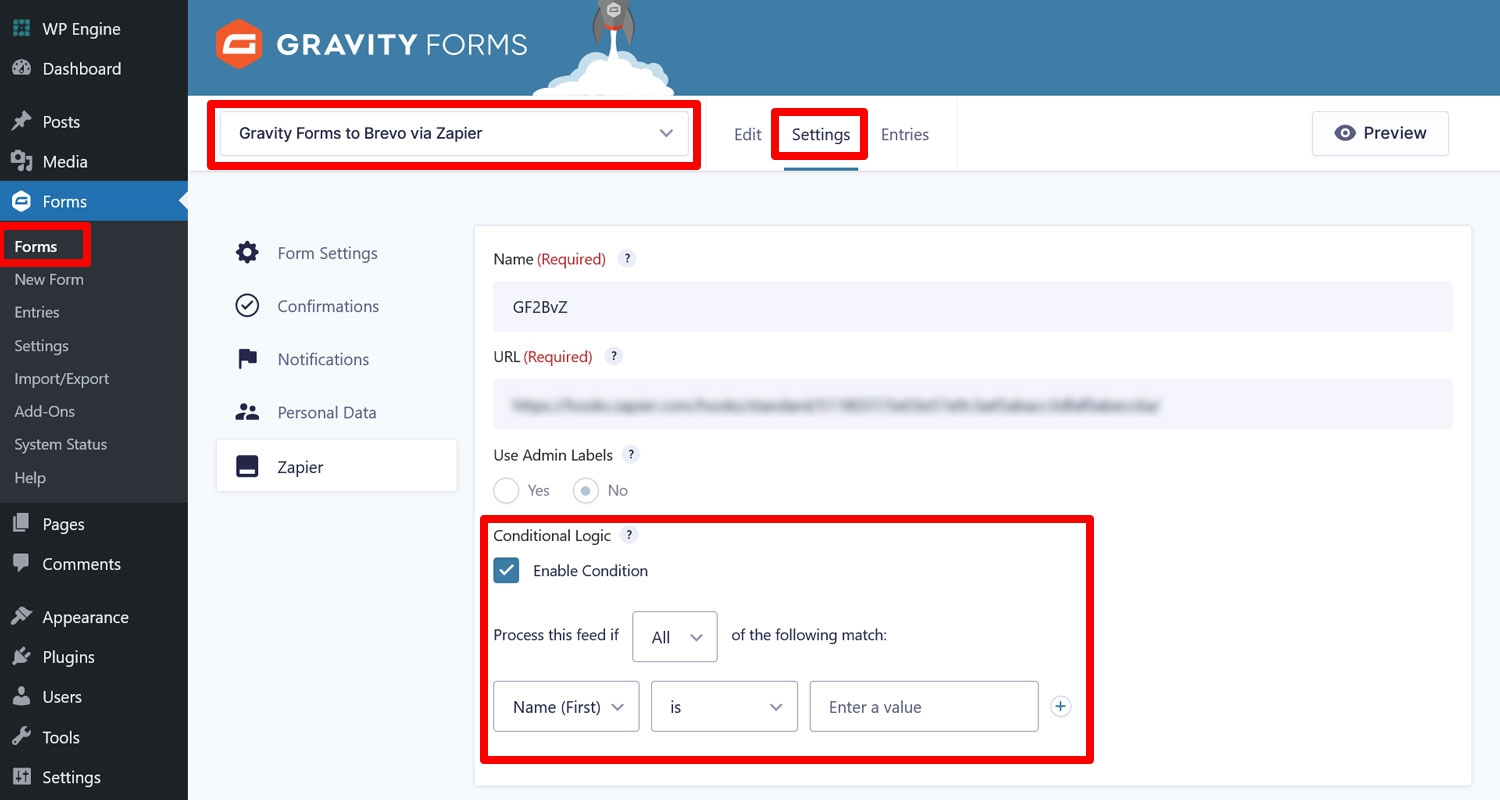Add another condition rule with plus icon
The height and width of the screenshot is (800, 1500).
pyautogui.click(x=1061, y=707)
